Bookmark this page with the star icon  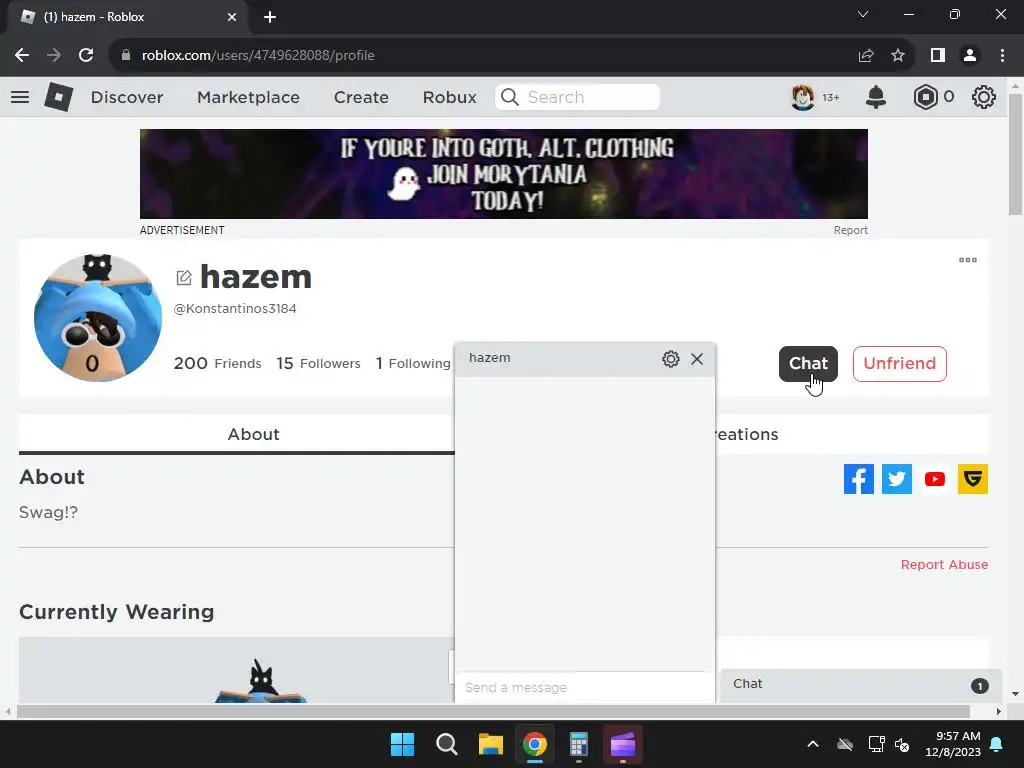click(898, 56)
